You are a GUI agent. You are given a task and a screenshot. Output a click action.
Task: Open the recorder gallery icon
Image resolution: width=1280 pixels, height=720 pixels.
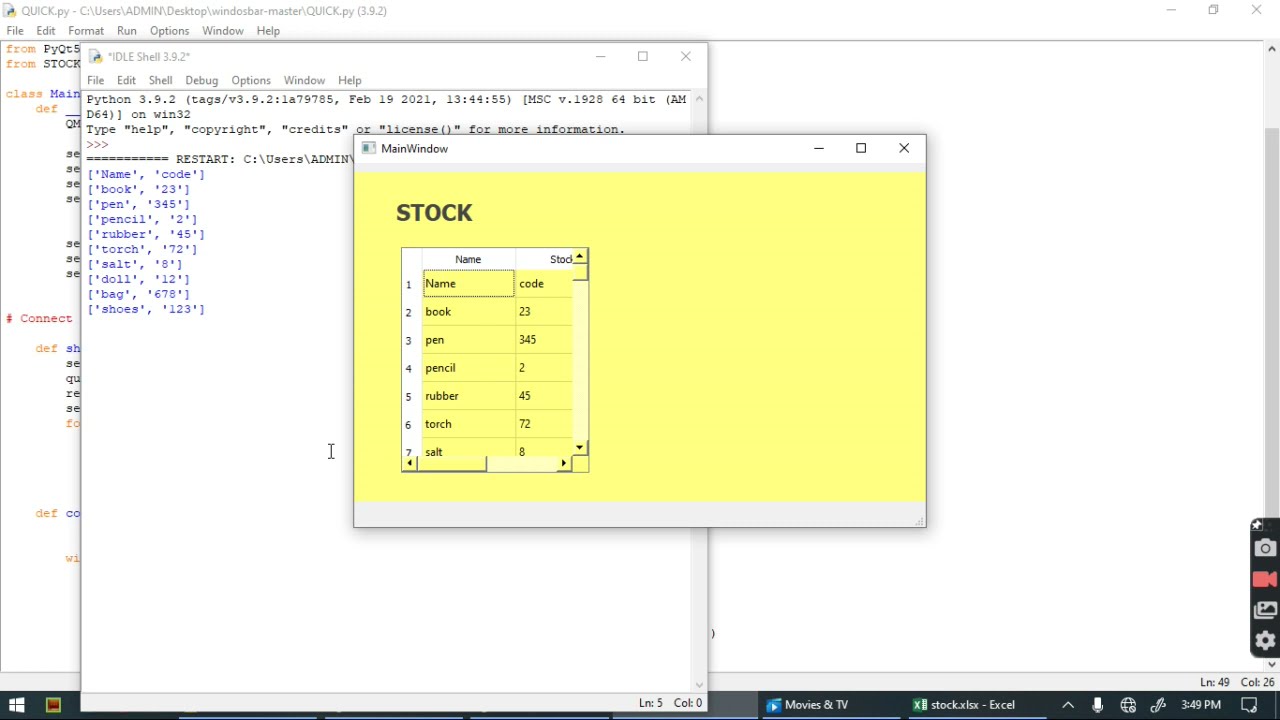(x=1265, y=610)
